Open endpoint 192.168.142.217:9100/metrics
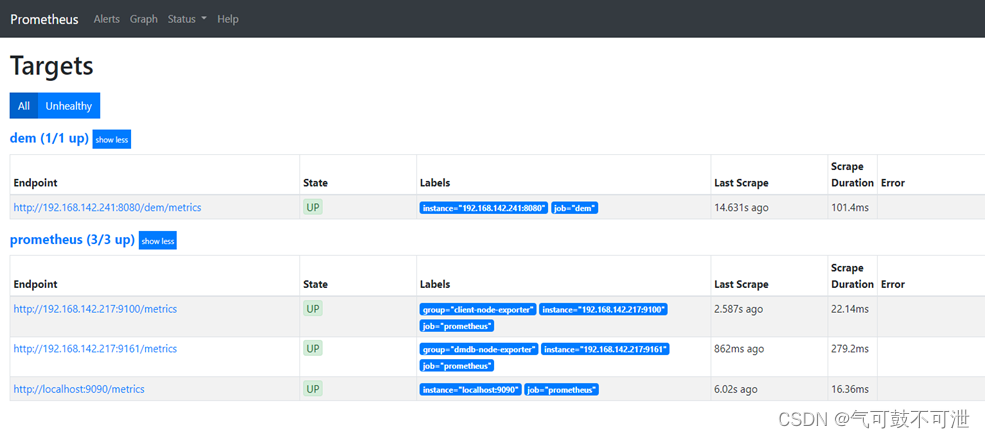The height and width of the screenshot is (438, 985). coord(95,309)
